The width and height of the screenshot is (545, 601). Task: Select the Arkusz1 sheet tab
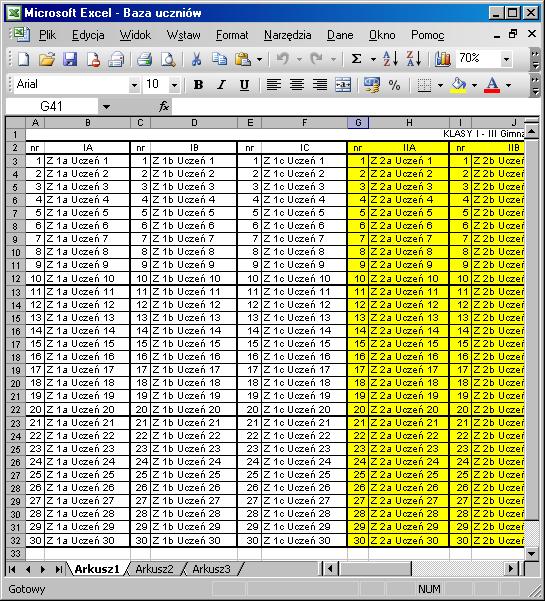97,569
